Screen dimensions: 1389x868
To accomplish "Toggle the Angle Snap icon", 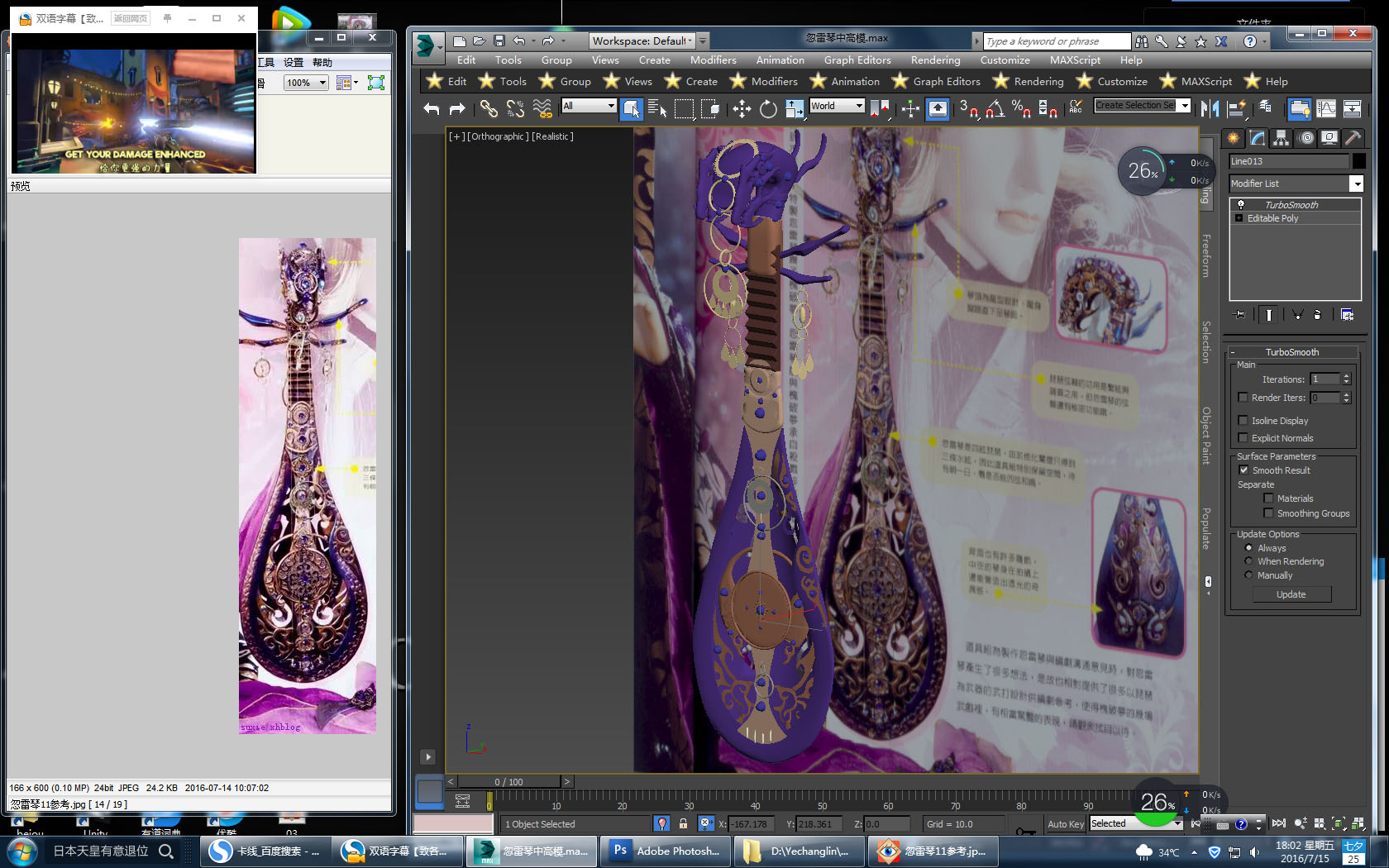I will 995,108.
